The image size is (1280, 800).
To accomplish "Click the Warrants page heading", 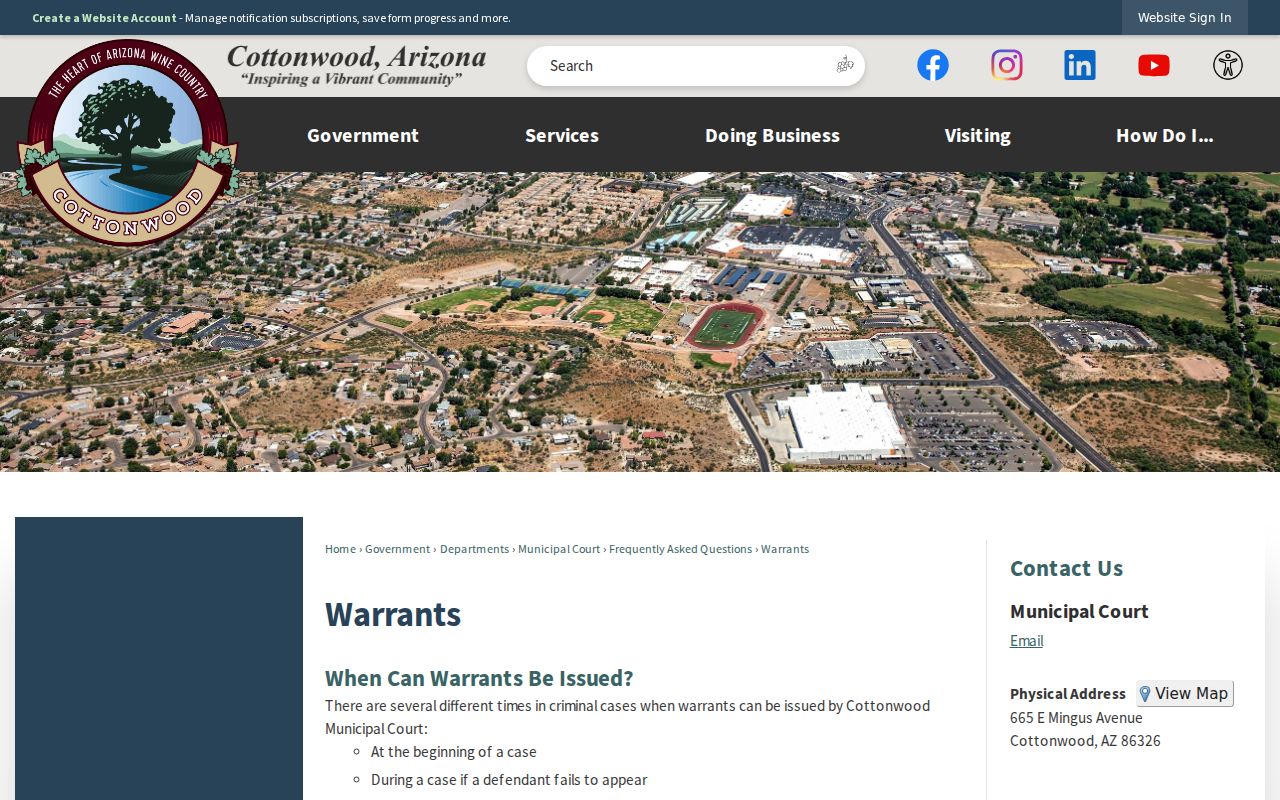I will [x=393, y=614].
